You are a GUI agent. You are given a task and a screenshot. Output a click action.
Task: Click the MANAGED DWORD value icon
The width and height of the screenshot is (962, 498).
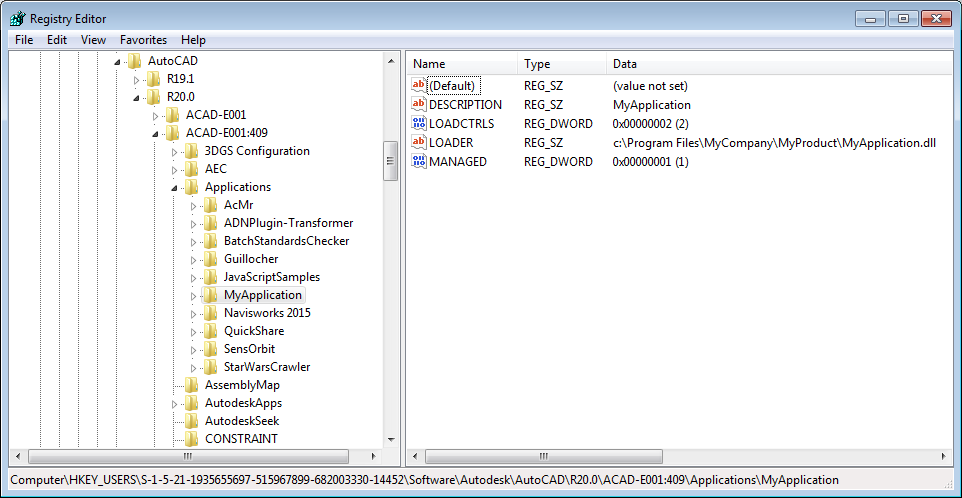pos(419,161)
